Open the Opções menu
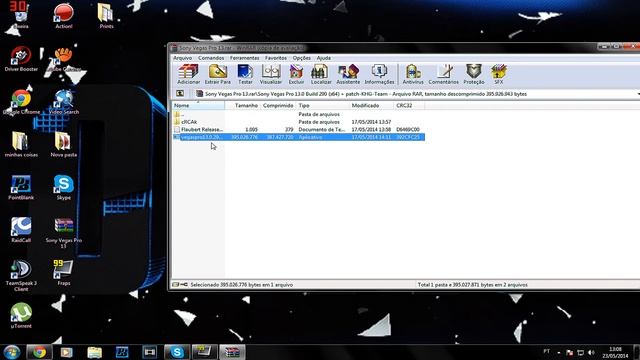The image size is (640, 360). [x=302, y=58]
